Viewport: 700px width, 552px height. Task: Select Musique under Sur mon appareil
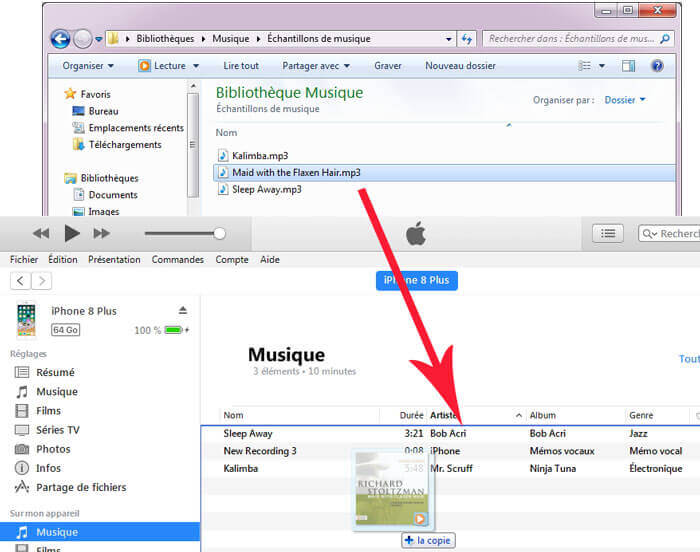[100, 532]
